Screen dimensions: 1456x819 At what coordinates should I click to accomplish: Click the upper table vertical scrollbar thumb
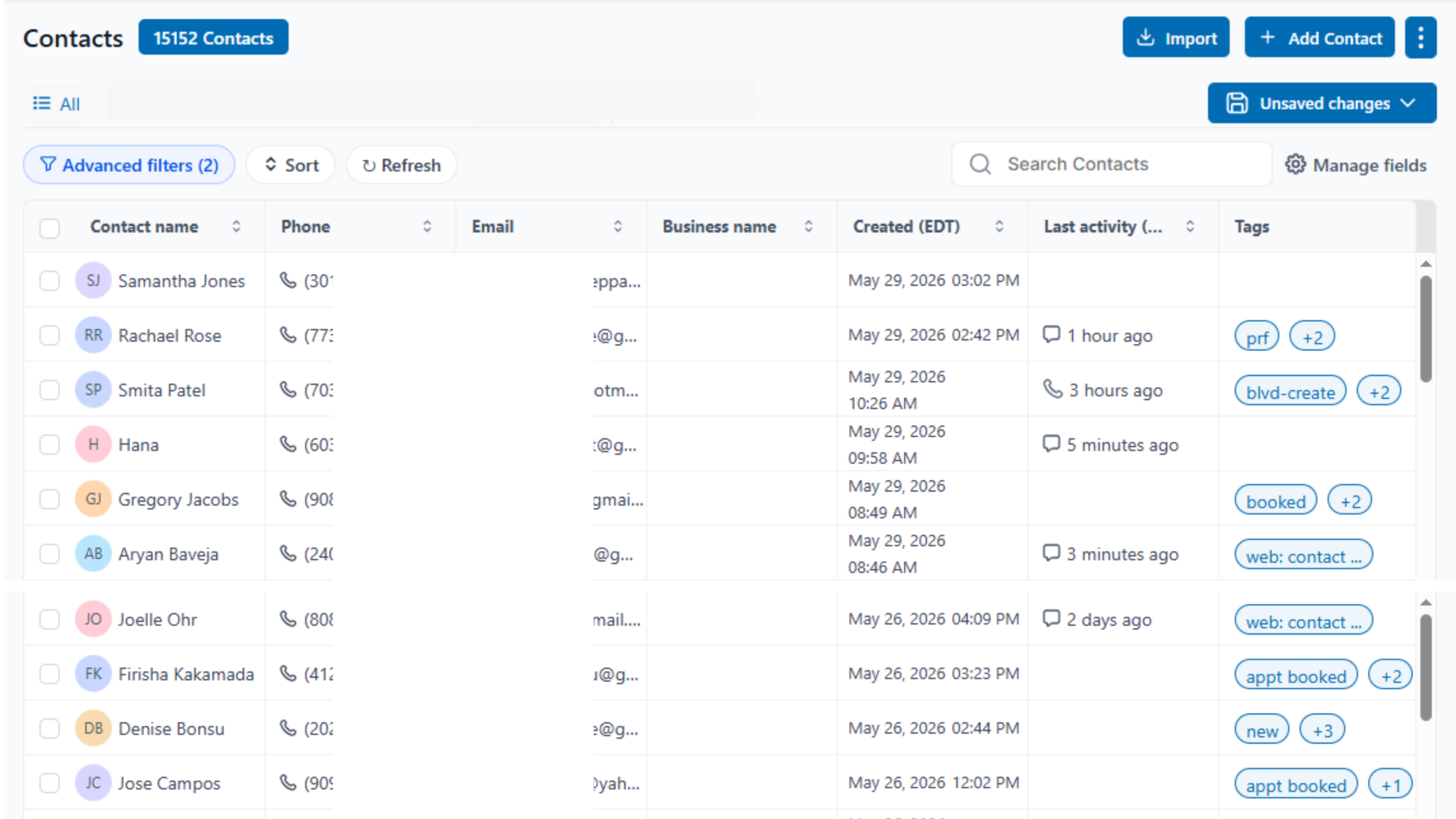[x=1426, y=329]
